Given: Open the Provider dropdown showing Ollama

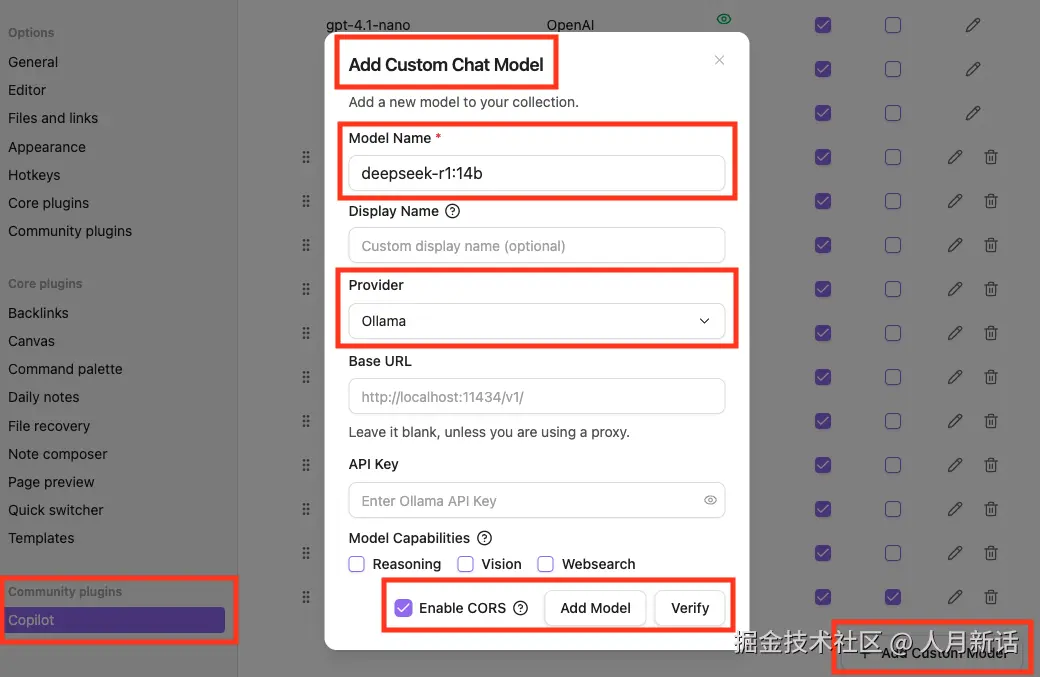Looking at the screenshot, I should (x=537, y=321).
